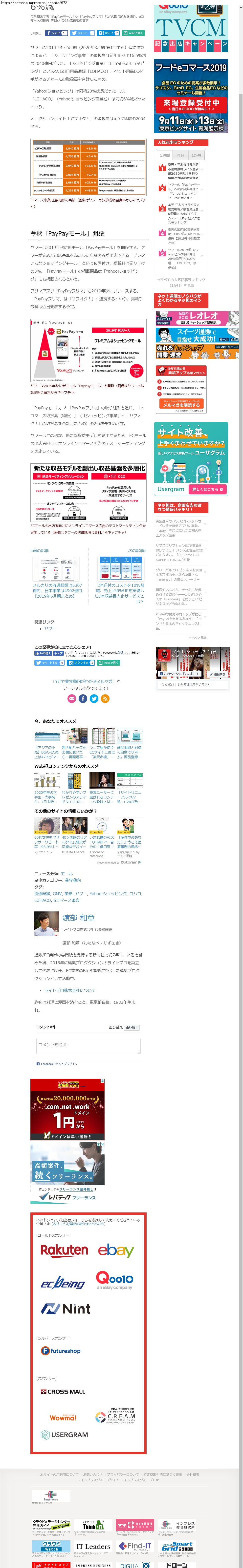Click ライトプロ株式会社について link
The width and height of the screenshot is (243, 1568).
tap(70, 990)
